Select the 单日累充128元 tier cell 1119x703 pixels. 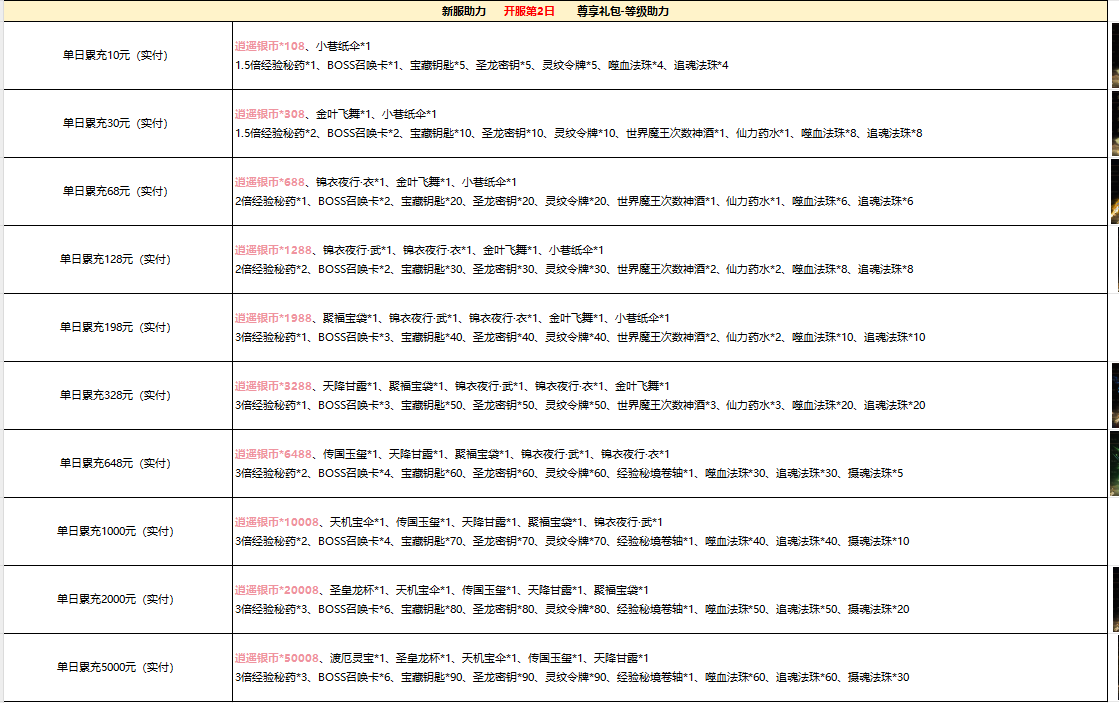pyautogui.click(x=115, y=259)
